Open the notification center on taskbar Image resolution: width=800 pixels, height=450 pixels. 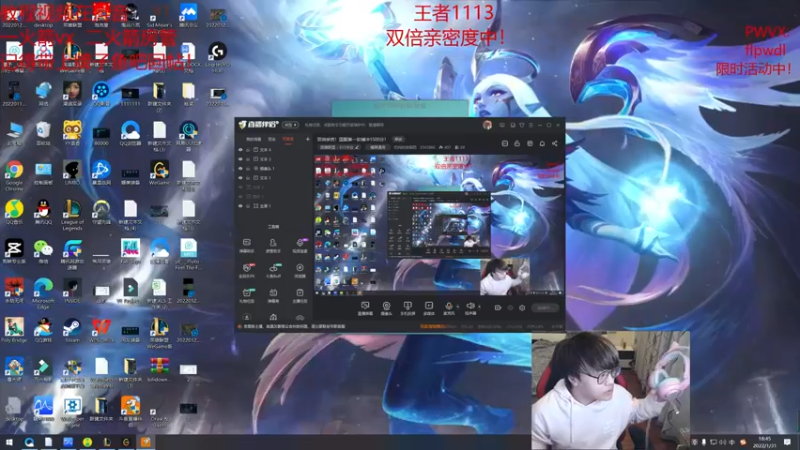point(788,442)
